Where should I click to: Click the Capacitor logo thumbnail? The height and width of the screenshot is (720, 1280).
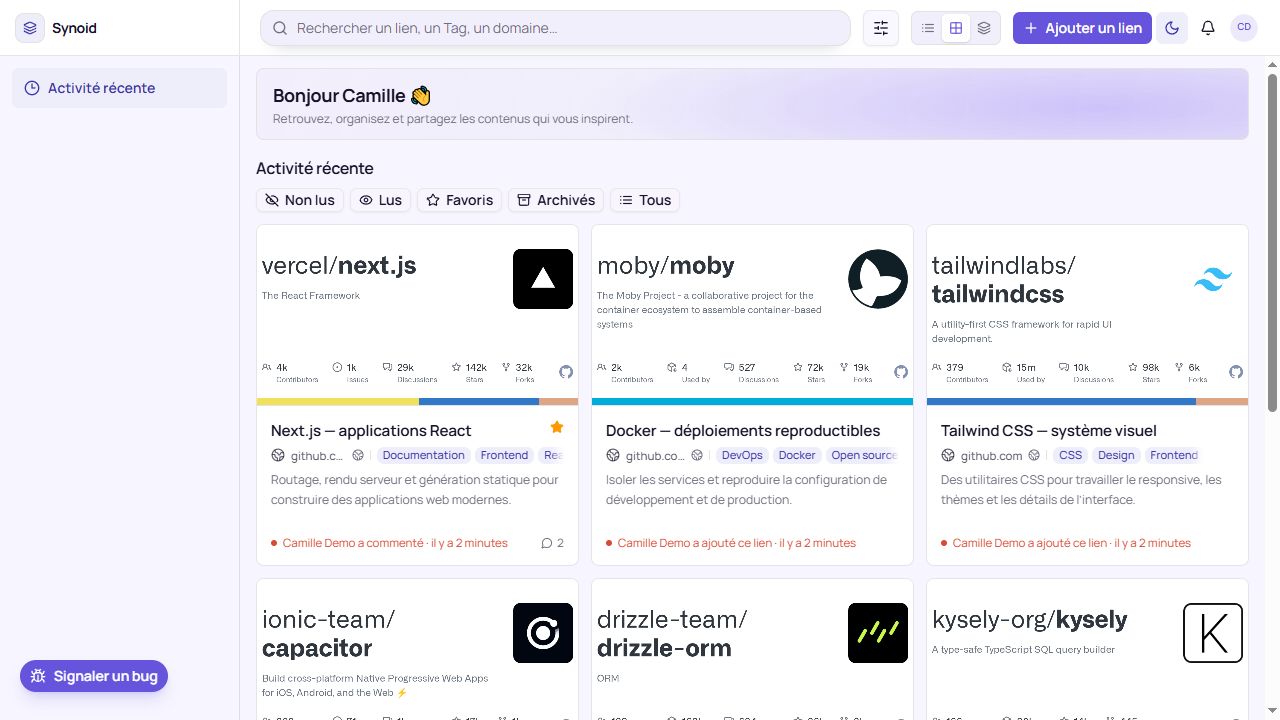coord(543,633)
